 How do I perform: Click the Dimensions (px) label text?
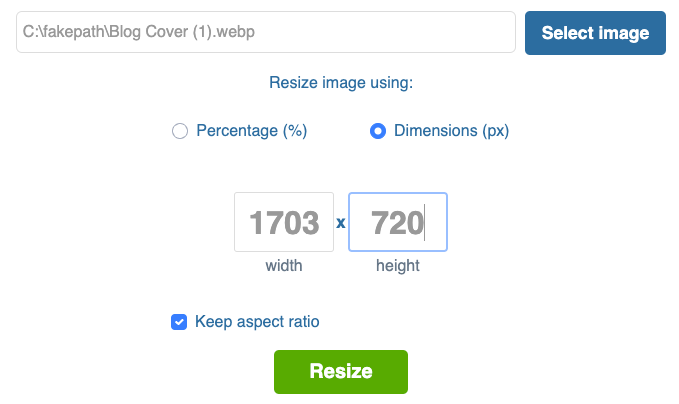point(452,131)
